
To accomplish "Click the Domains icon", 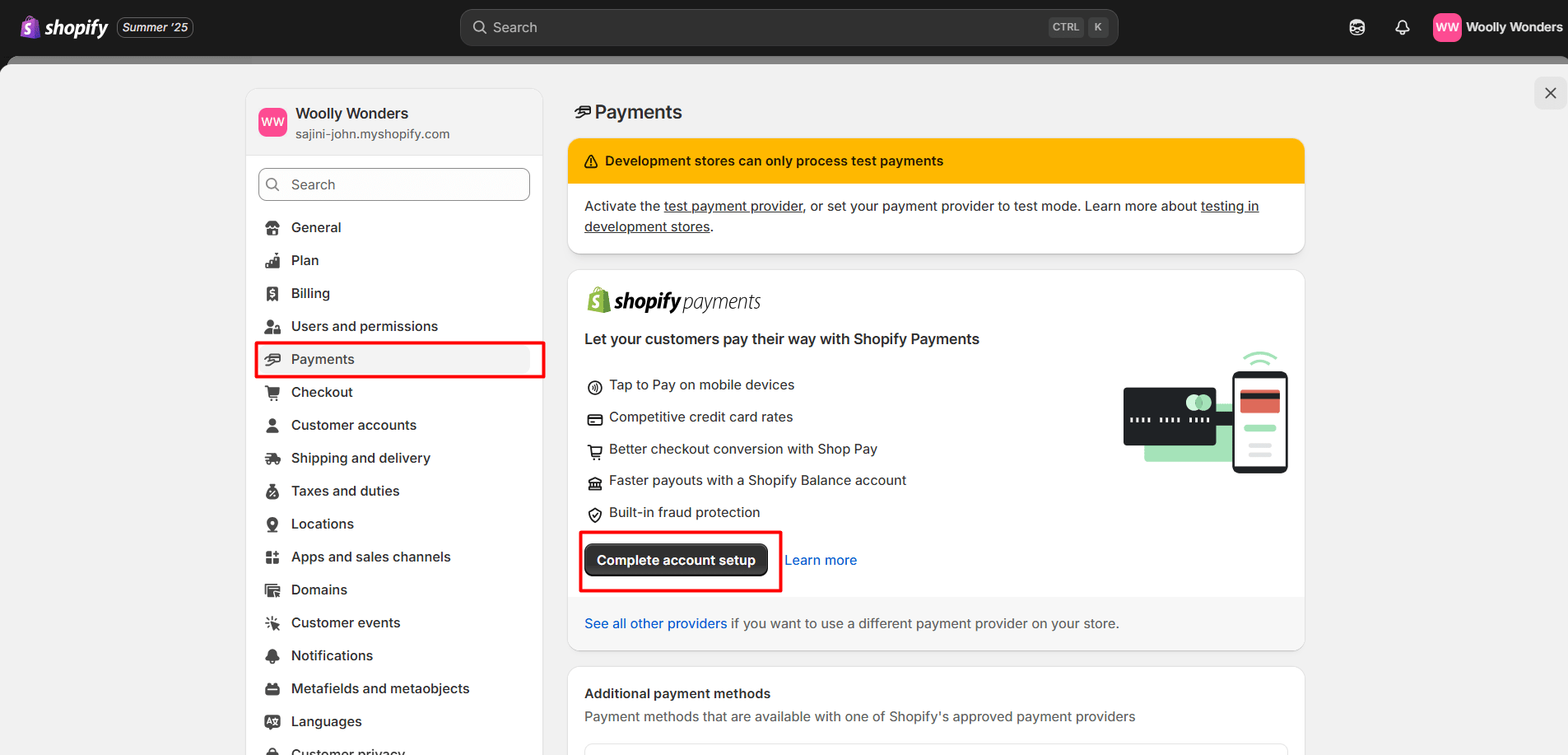I will tap(272, 590).
